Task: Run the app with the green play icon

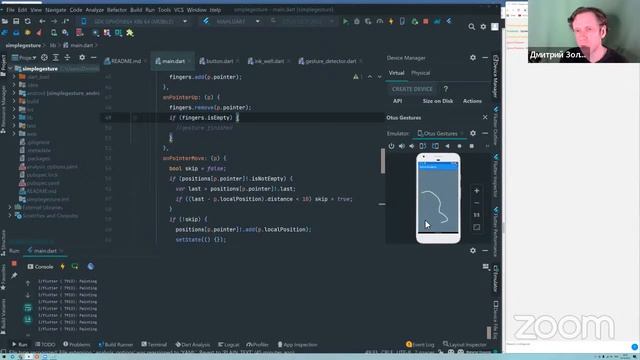Action: [346, 21]
